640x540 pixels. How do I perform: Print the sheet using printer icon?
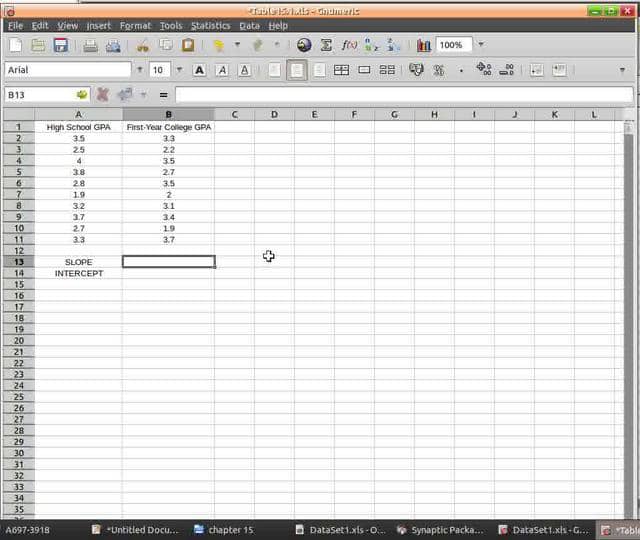click(90, 46)
